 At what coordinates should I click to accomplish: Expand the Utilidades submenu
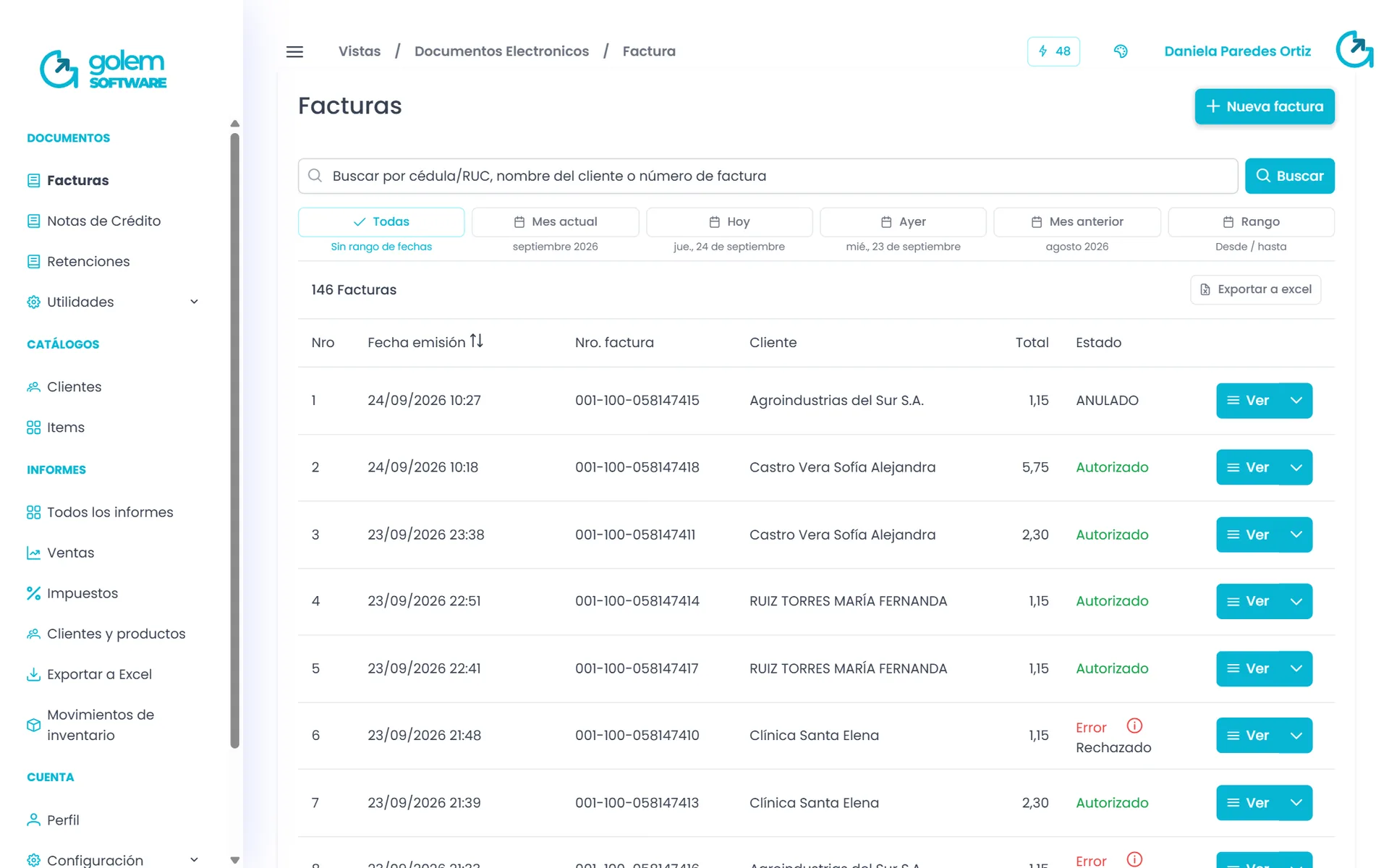click(x=194, y=302)
